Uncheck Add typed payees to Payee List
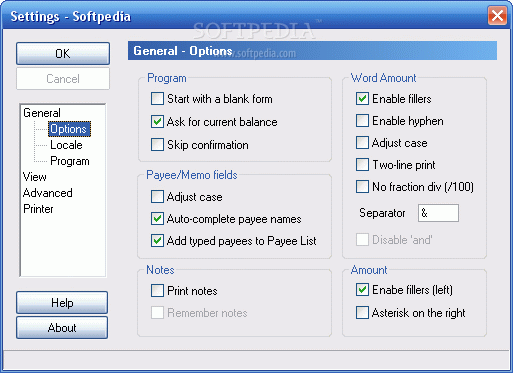The height and width of the screenshot is (373, 513). [x=157, y=241]
